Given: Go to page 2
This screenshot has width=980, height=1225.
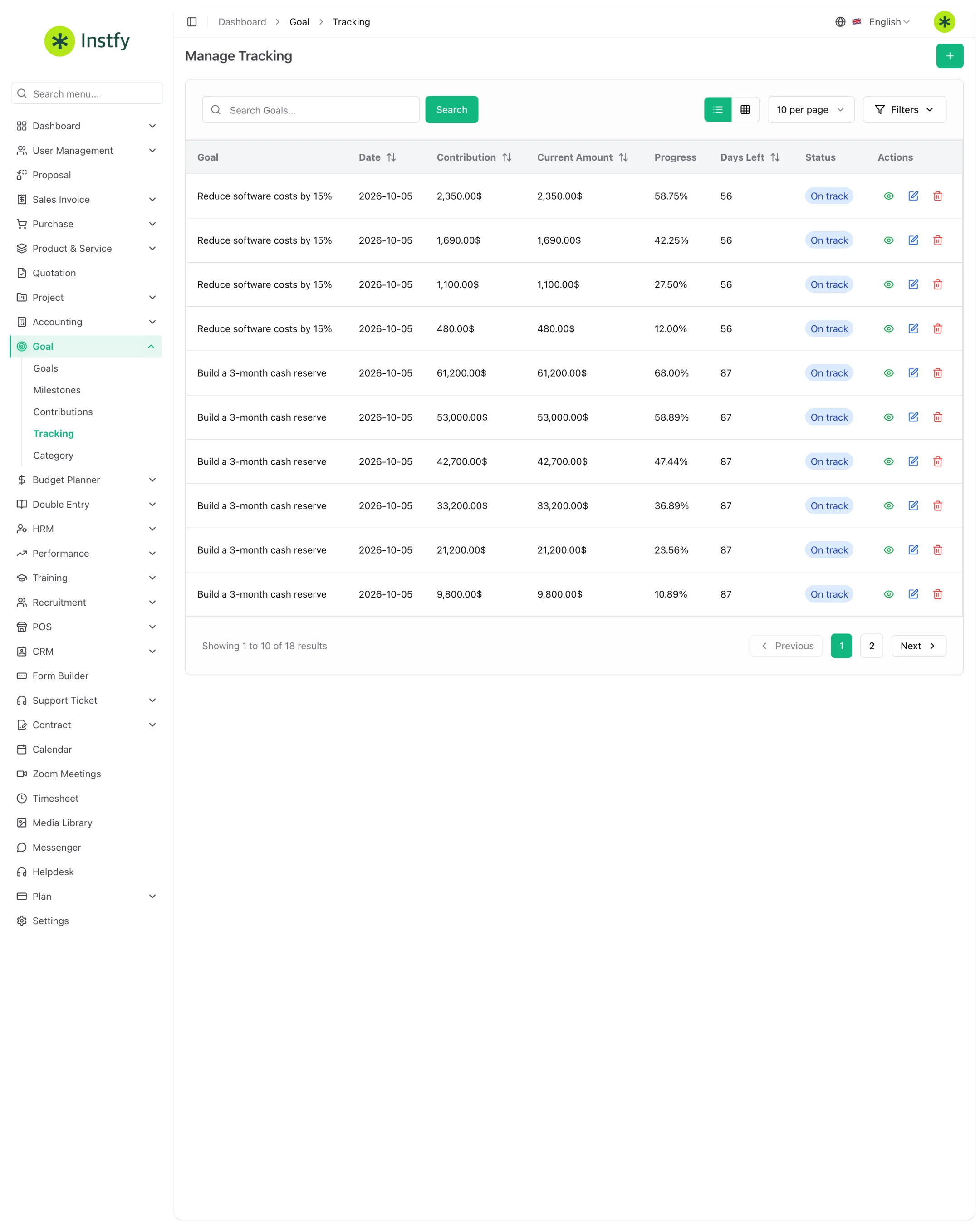Looking at the screenshot, I should click(x=871, y=646).
